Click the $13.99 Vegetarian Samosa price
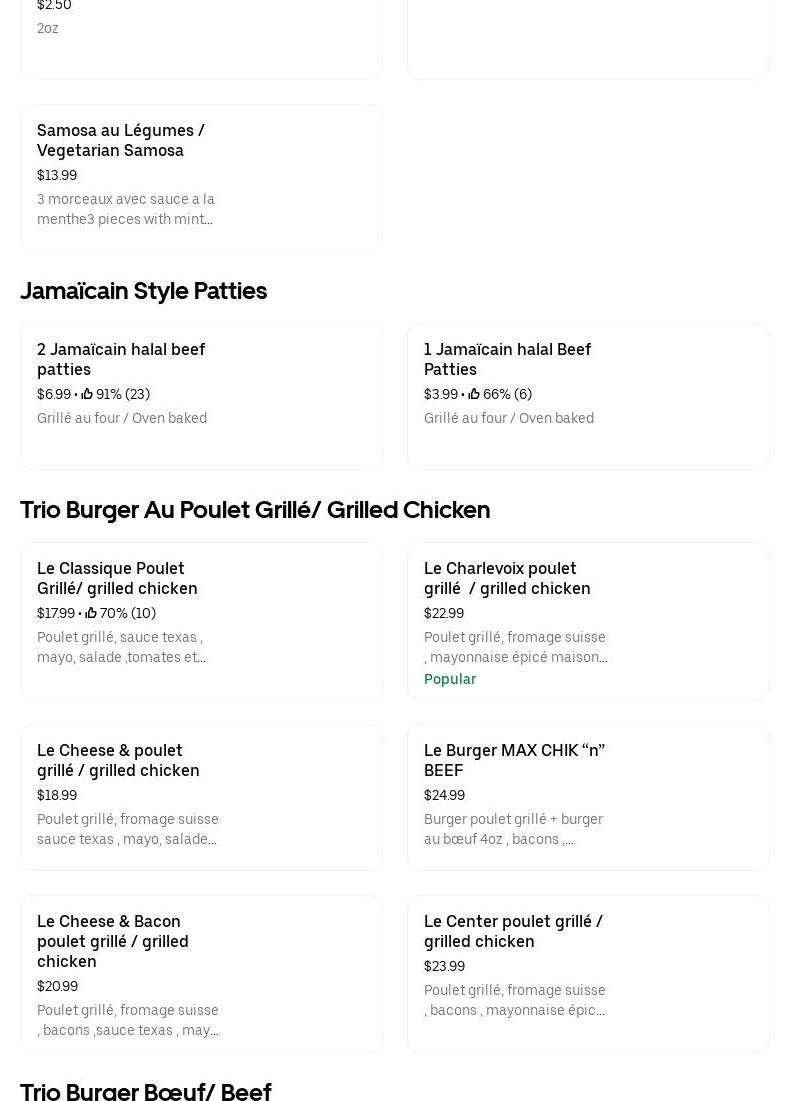The height and width of the screenshot is (1101, 804). (57, 176)
